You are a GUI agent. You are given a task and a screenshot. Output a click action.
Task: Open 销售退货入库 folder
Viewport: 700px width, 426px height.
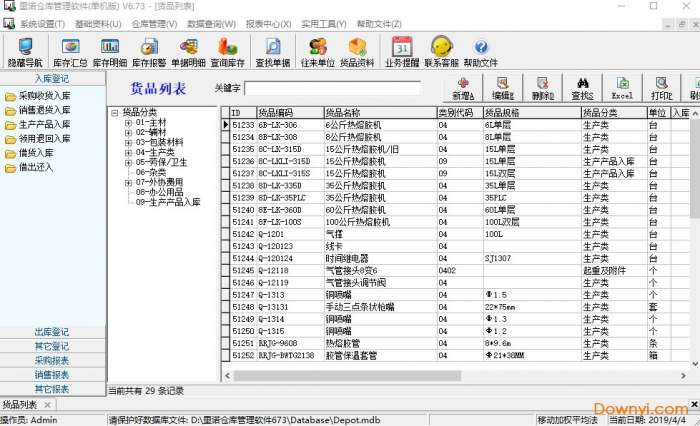[x=38, y=110]
